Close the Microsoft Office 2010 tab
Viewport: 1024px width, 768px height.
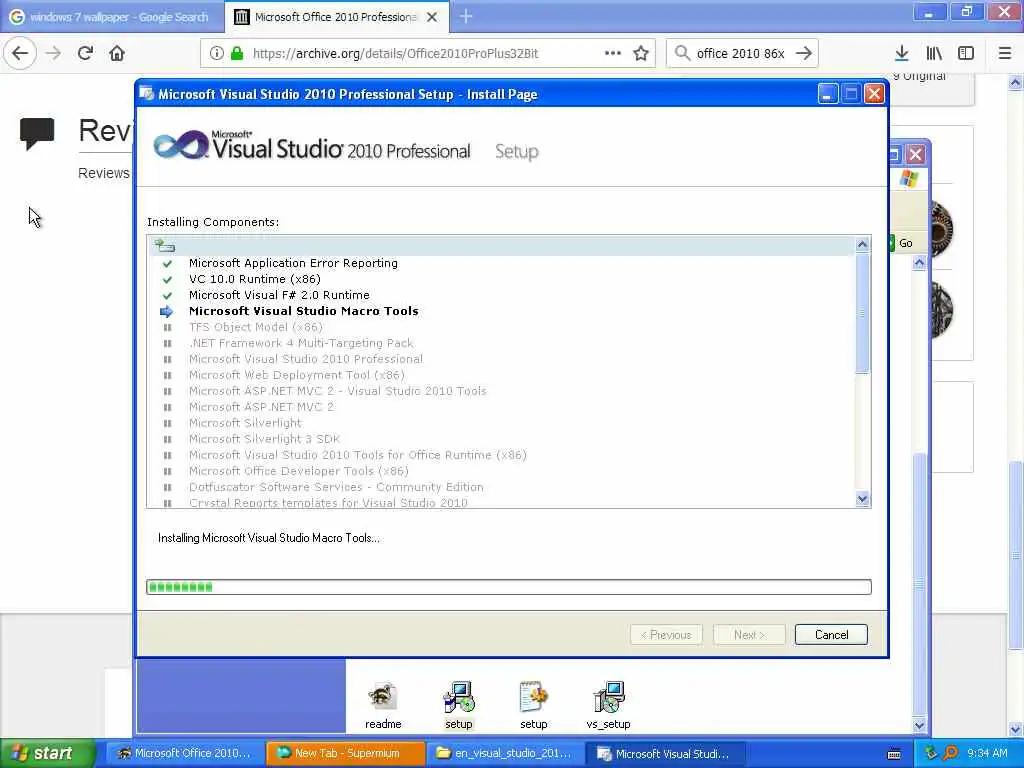pyautogui.click(x=432, y=17)
